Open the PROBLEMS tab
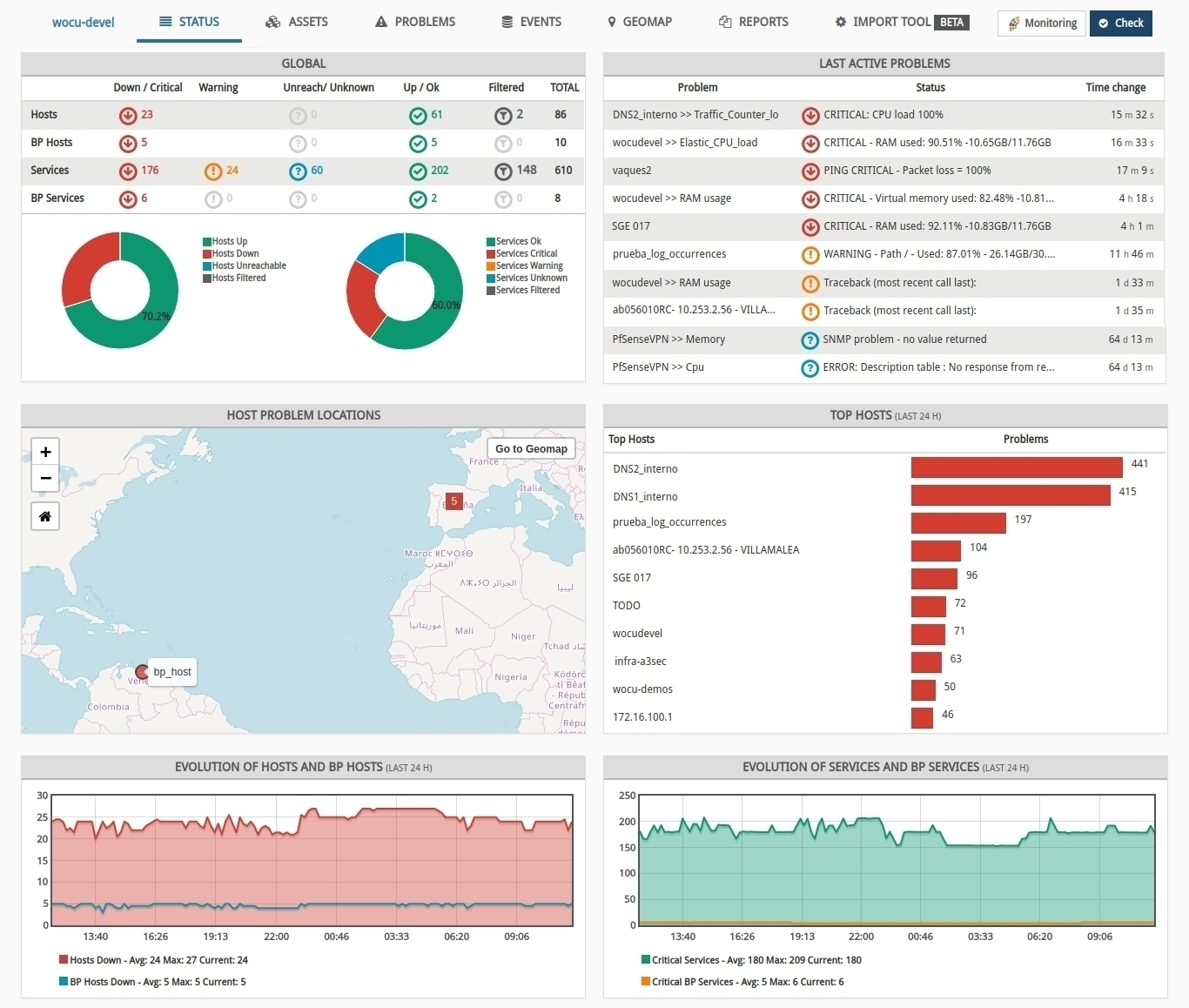Image resolution: width=1189 pixels, height=1008 pixels. point(415,22)
